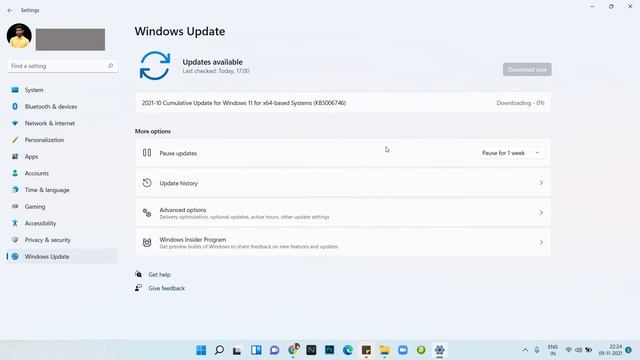Click the green round app on the taskbar
This screenshot has width=640, height=360.
point(421,350)
